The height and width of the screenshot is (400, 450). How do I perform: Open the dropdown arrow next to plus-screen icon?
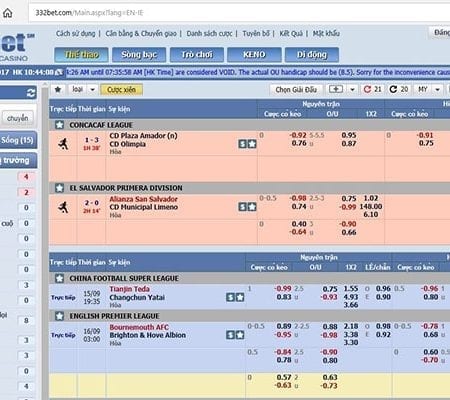tap(352, 89)
